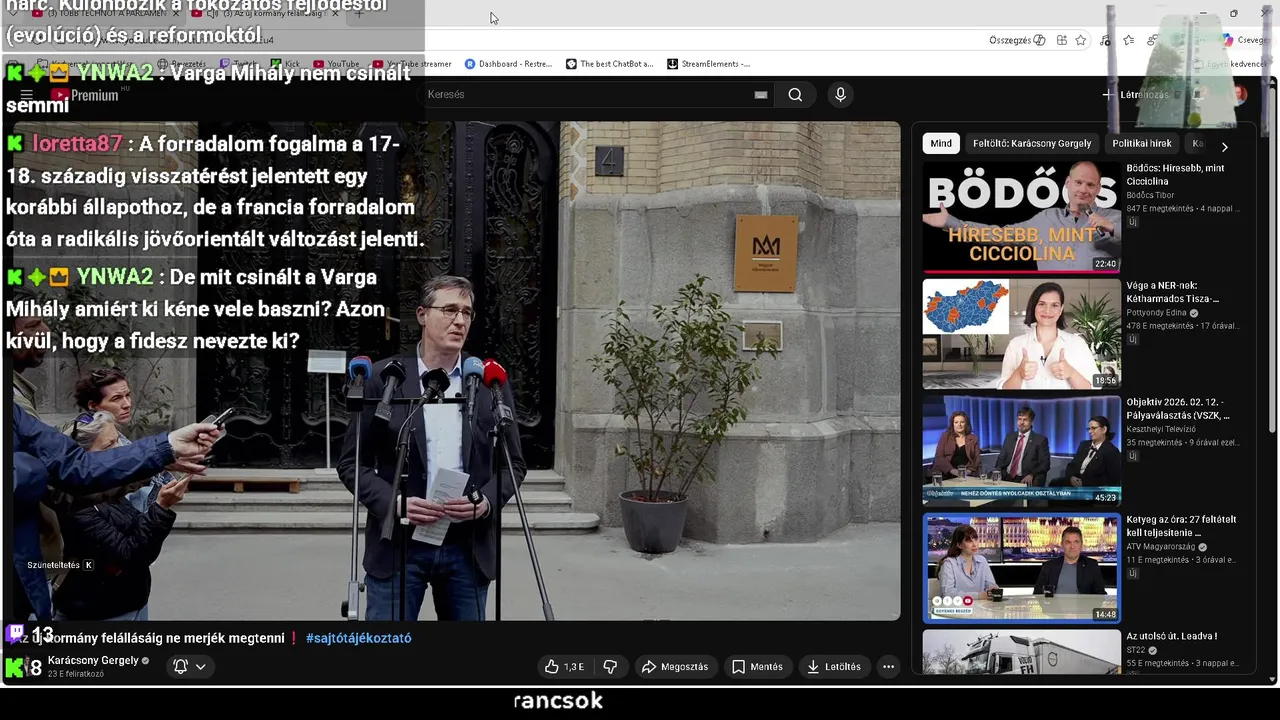
Task: Share the video via Megosztás
Action: pos(675,667)
